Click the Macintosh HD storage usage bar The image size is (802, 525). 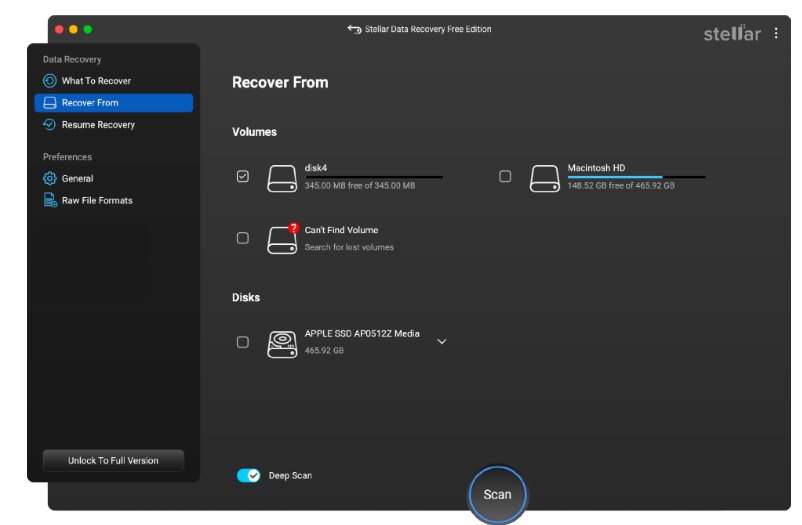(x=636, y=177)
